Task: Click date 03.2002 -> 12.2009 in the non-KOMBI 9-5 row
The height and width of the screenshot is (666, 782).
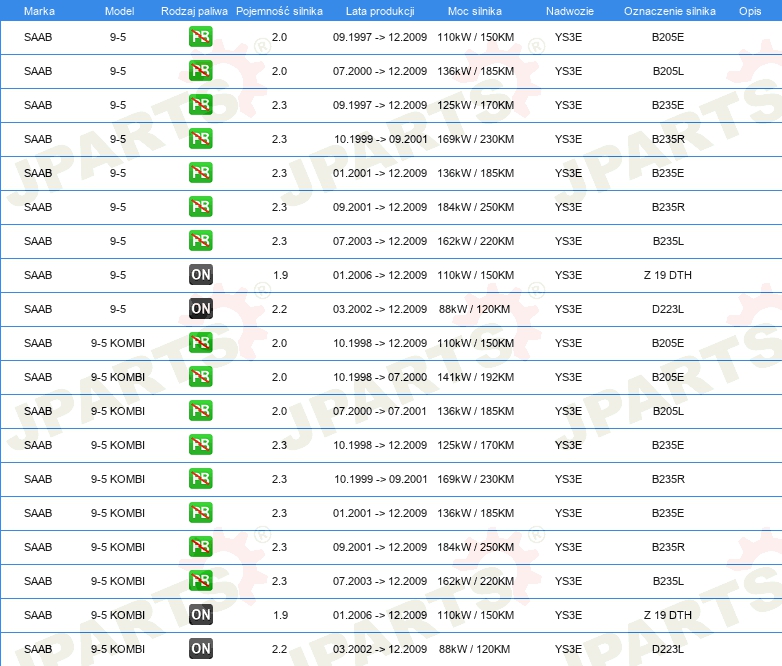Action: [380, 309]
